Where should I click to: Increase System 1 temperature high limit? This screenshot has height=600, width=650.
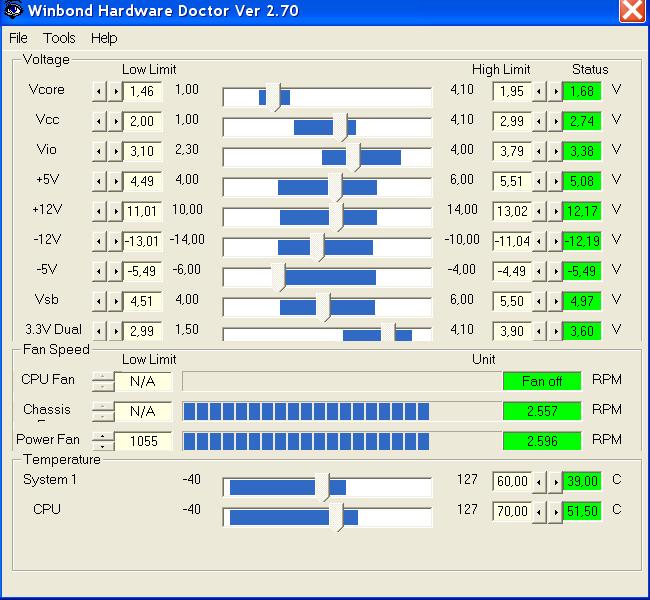pyautogui.click(x=555, y=482)
